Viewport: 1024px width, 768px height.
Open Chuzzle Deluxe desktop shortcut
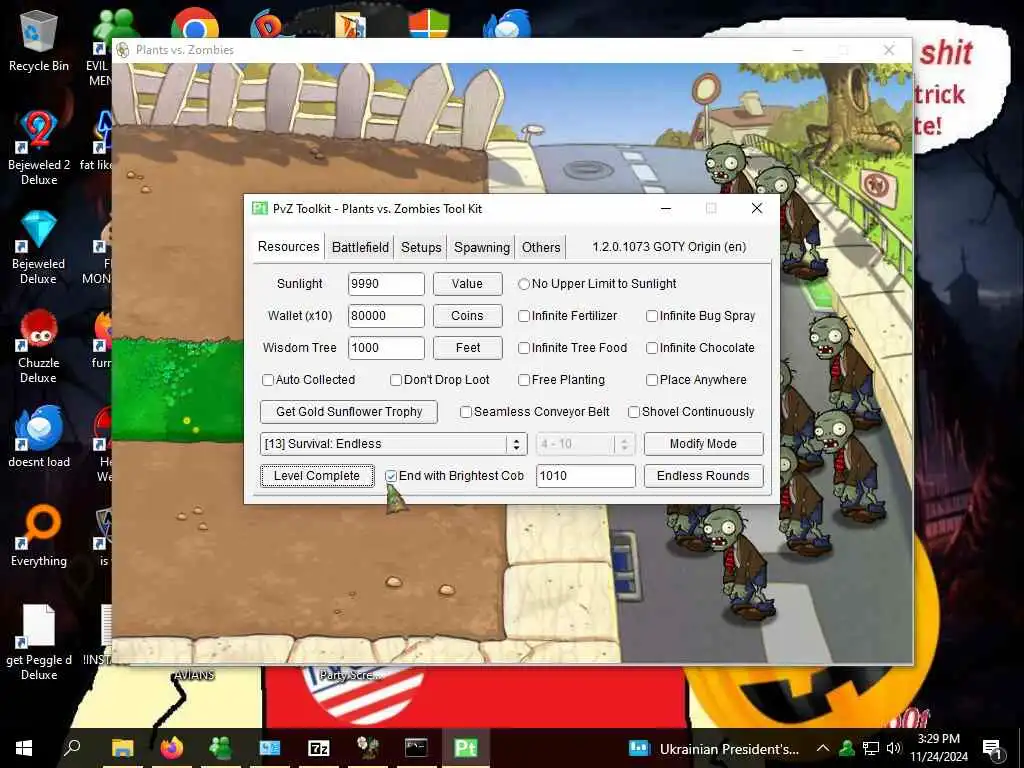tap(39, 346)
